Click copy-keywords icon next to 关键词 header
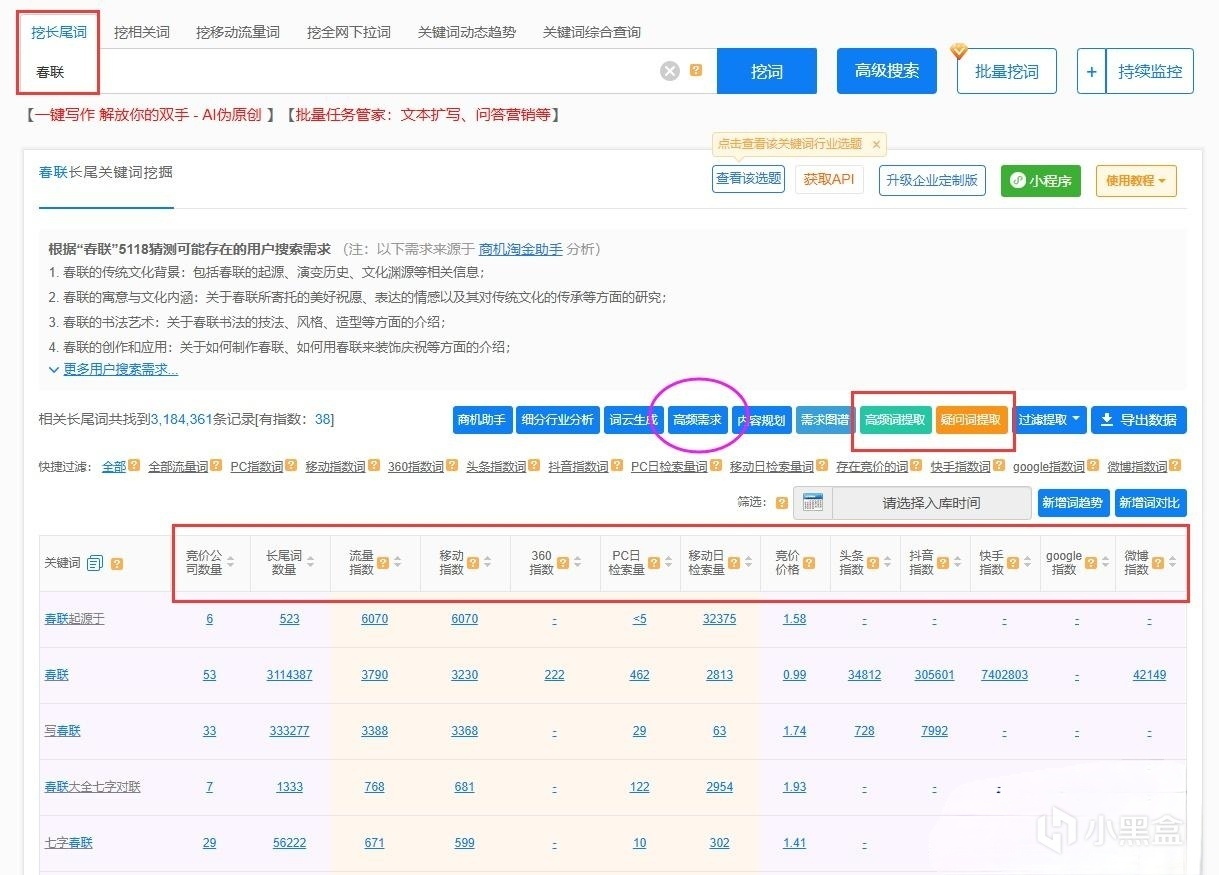The width and height of the screenshot is (1219, 875). (95, 563)
